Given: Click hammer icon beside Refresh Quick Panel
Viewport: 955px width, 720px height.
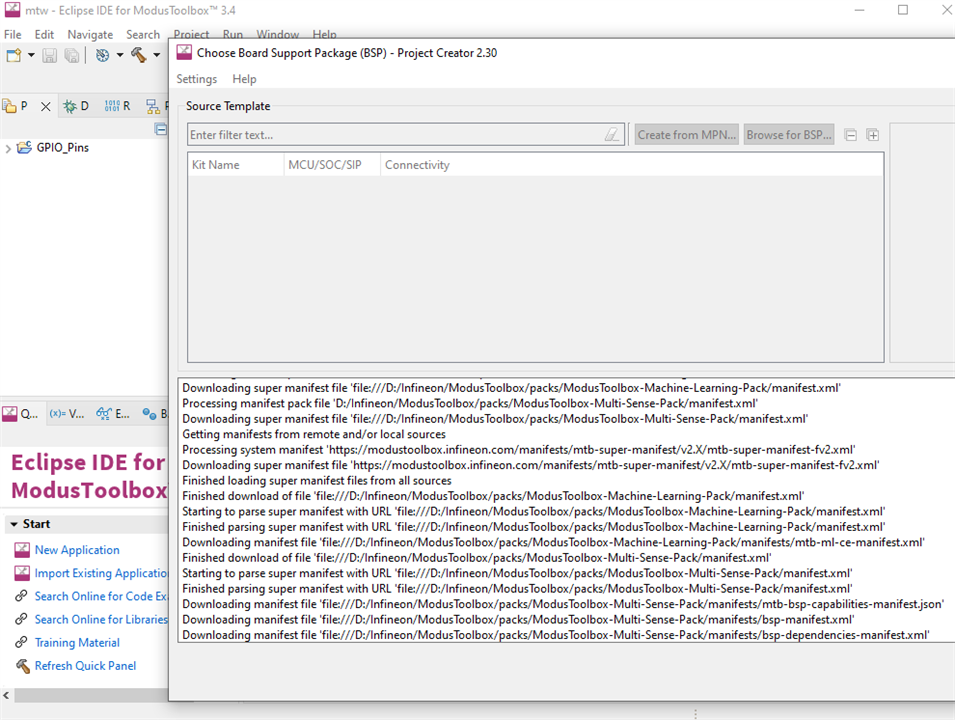Looking at the screenshot, I should coord(23,666).
